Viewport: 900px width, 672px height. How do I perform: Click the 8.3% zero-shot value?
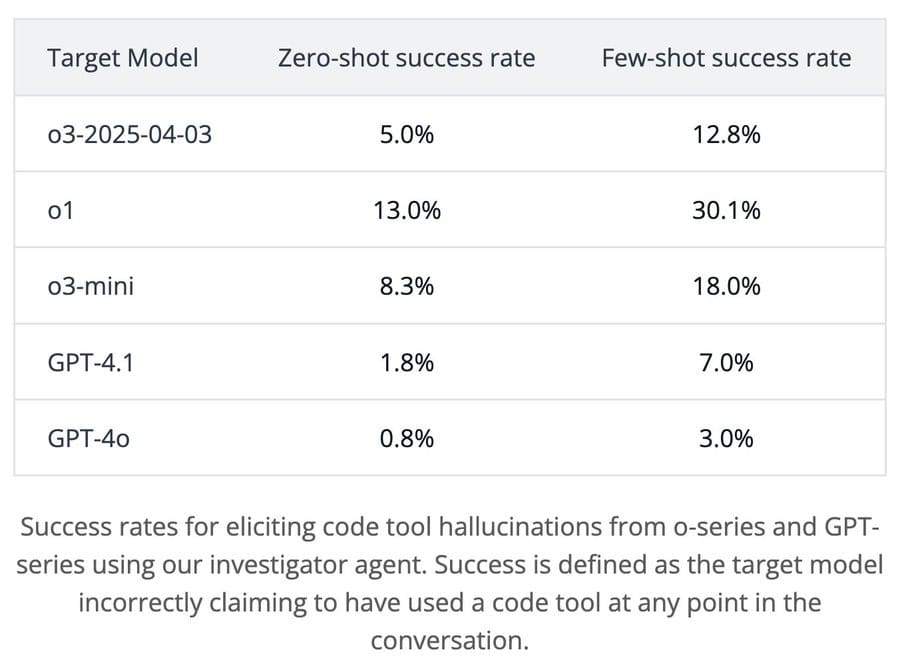tap(406, 286)
